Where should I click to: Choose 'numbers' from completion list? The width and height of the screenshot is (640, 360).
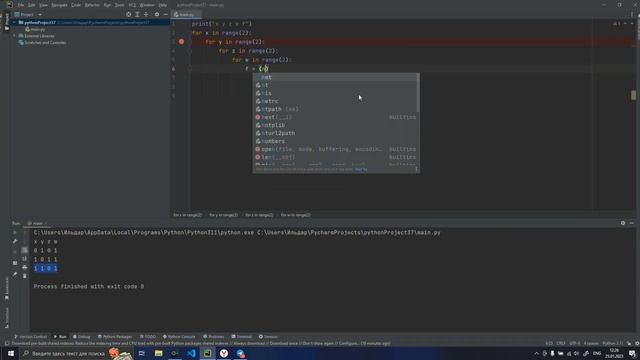336,141
